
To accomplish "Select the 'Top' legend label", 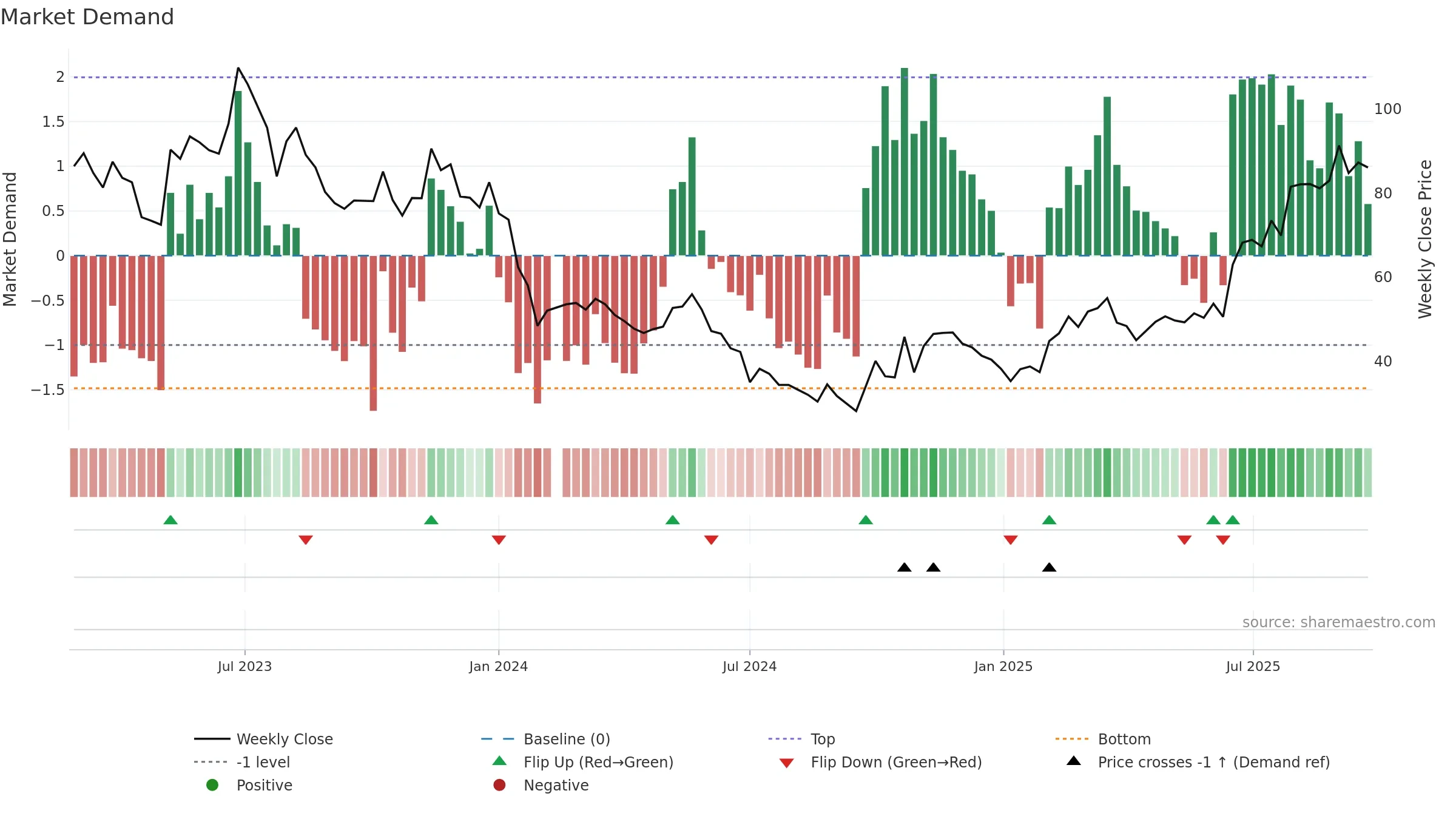I will (823, 739).
